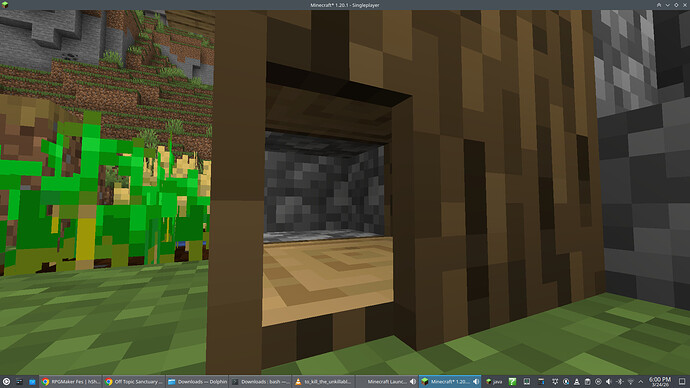Mute audio of Minecraft 1.20 task
The width and height of the screenshot is (690, 388).
[476, 381]
